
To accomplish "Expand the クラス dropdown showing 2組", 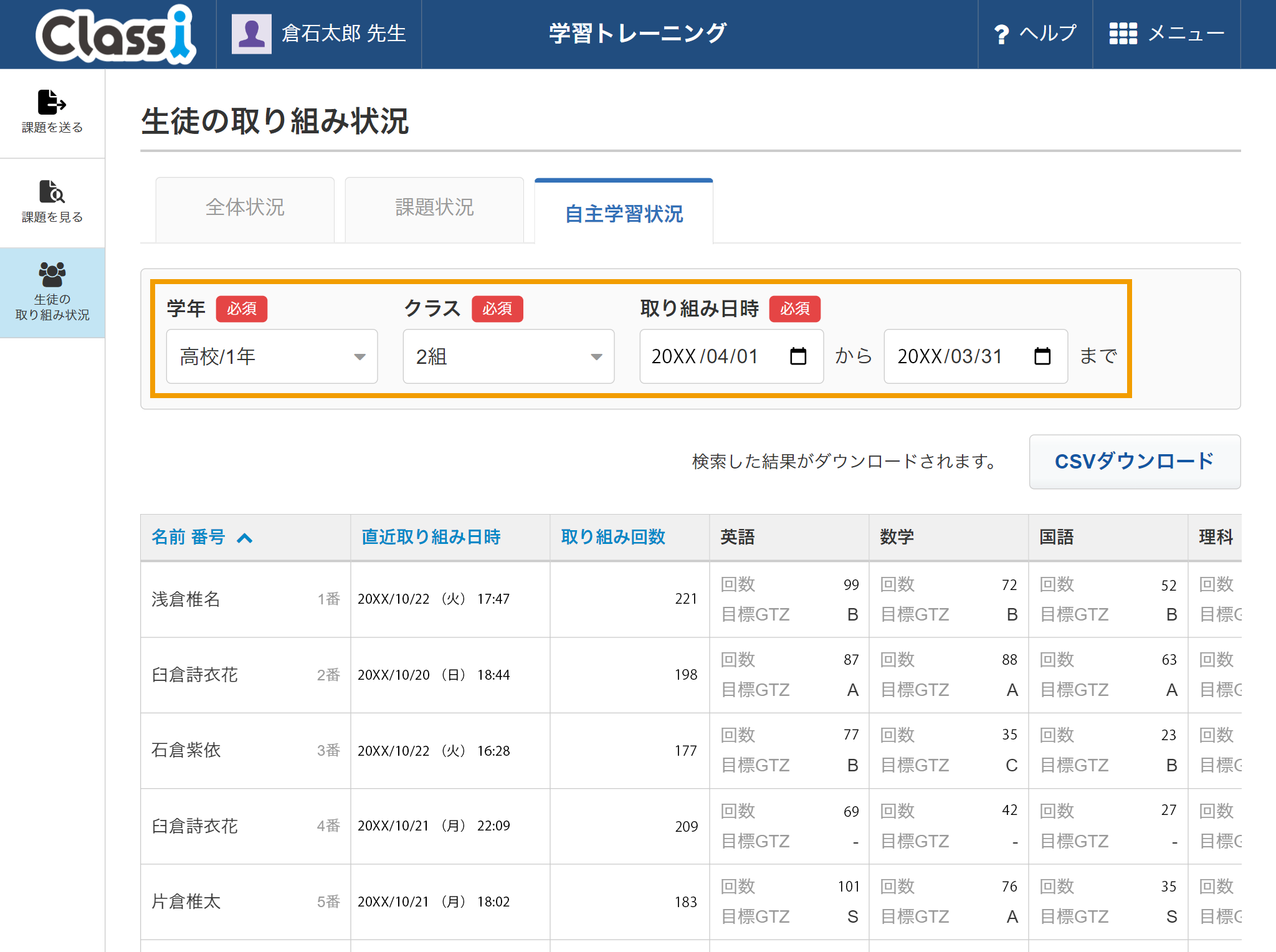I will coord(508,356).
